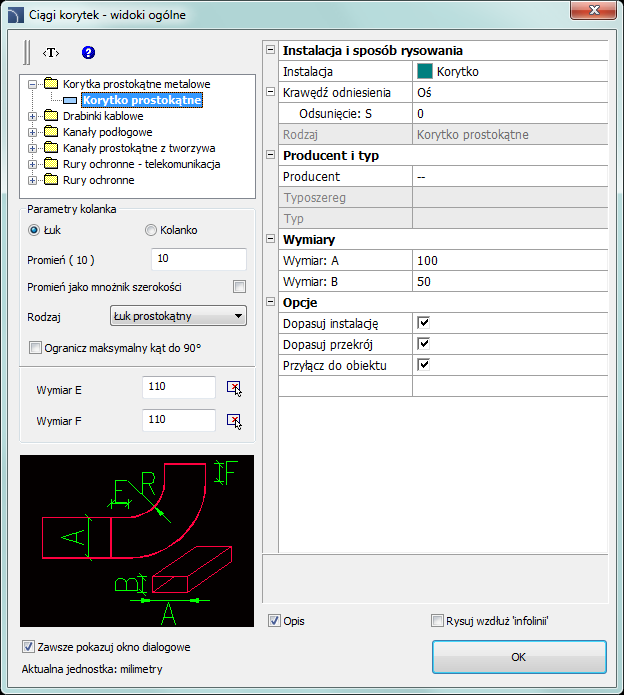Viewport: 624px width, 695px height.
Task: Select Drabinki kablowe tree label
Action: (103, 116)
